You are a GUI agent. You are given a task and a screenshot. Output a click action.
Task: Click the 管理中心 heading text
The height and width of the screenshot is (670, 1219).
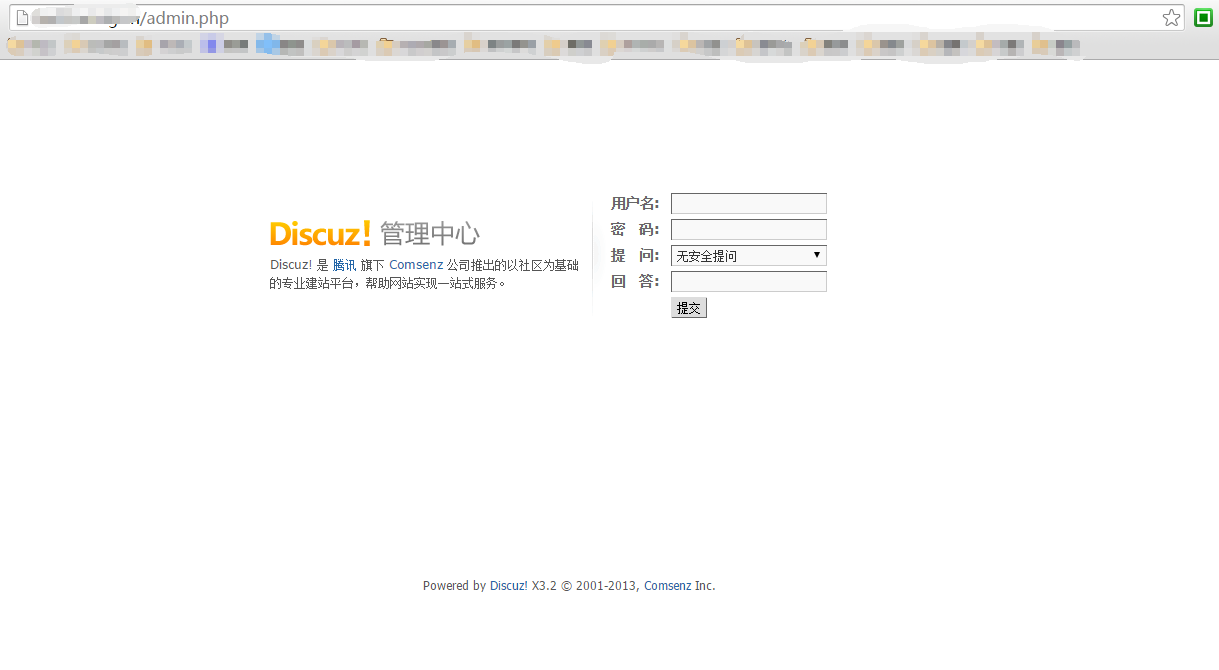pos(430,235)
